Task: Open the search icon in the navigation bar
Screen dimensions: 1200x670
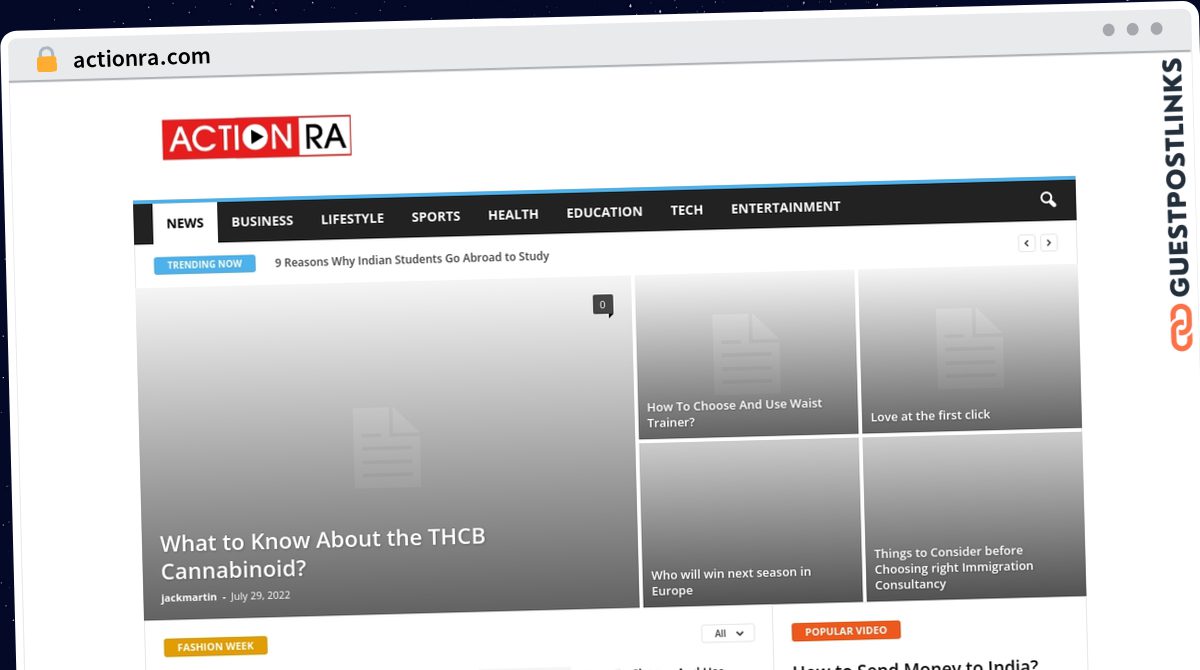Action: pos(1047,200)
